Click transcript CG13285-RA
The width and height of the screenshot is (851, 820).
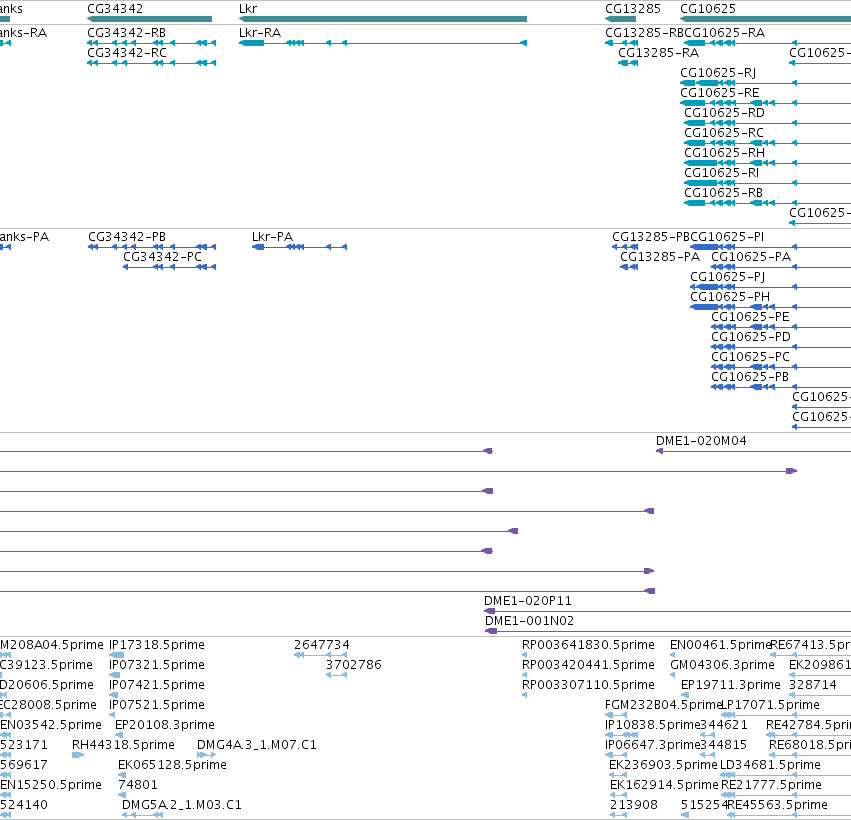pos(658,53)
